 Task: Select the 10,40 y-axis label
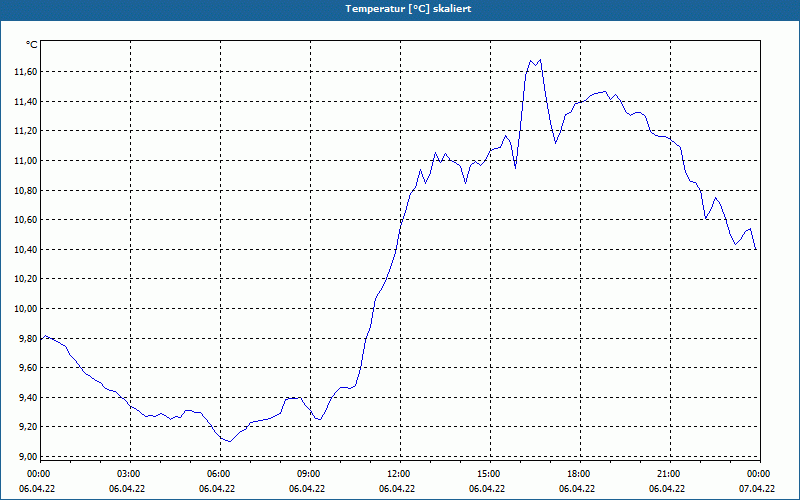26,249
